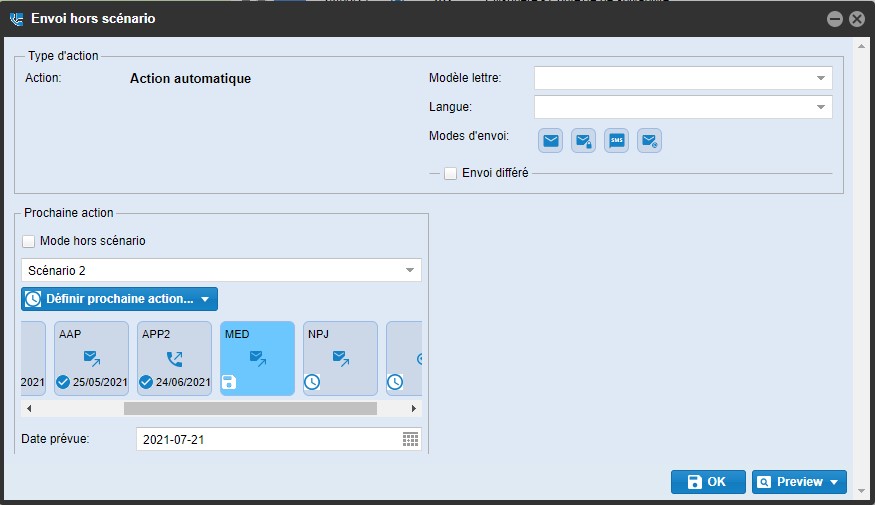The width and height of the screenshot is (875, 505).
Task: Select the secured mail send mode icon
Action: pos(584,141)
